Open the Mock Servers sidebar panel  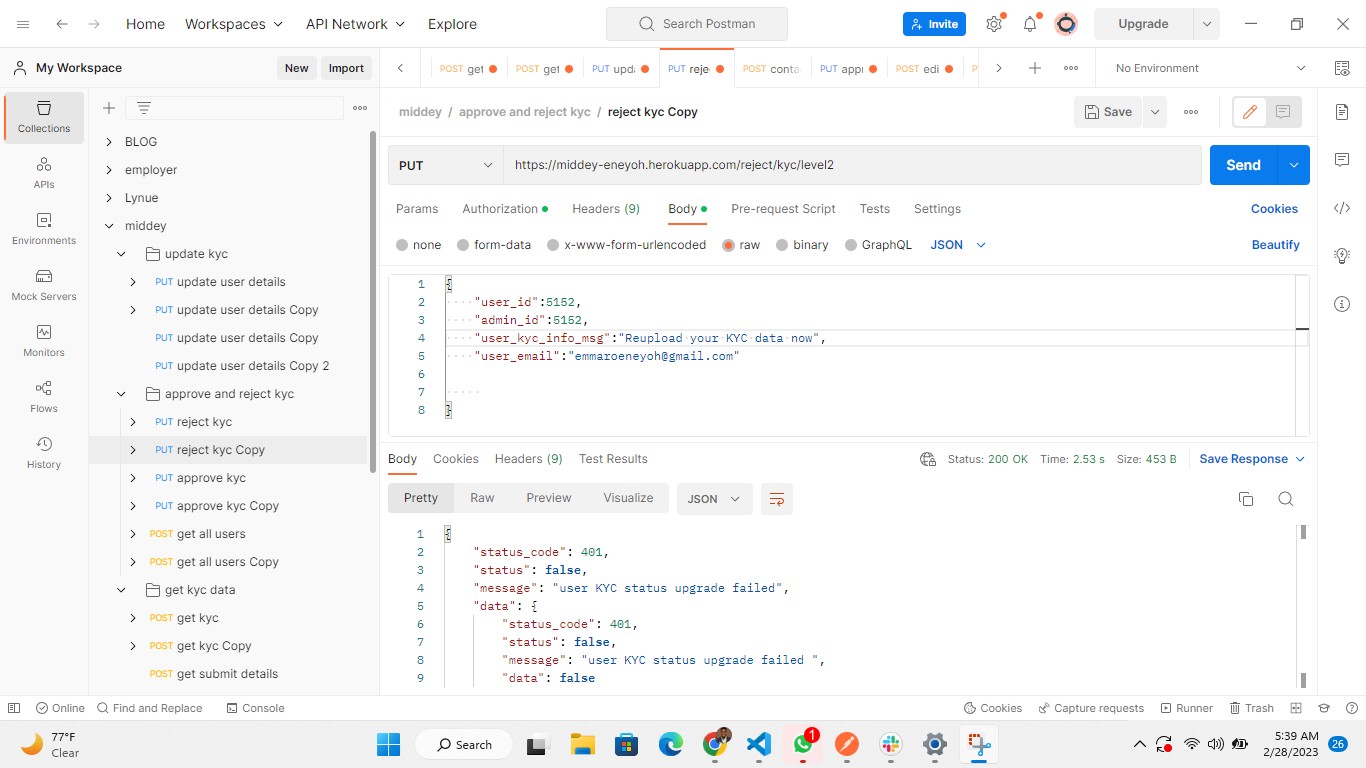tap(43, 285)
